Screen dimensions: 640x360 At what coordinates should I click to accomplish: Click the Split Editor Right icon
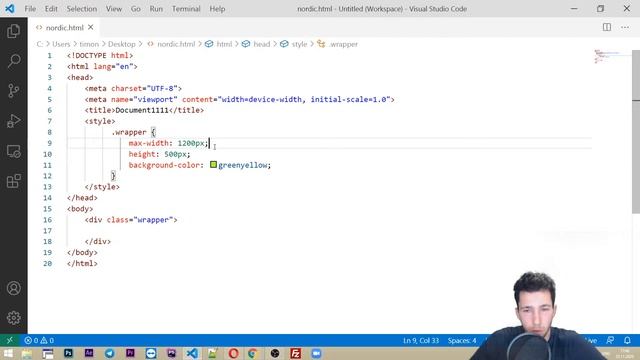click(x=607, y=27)
